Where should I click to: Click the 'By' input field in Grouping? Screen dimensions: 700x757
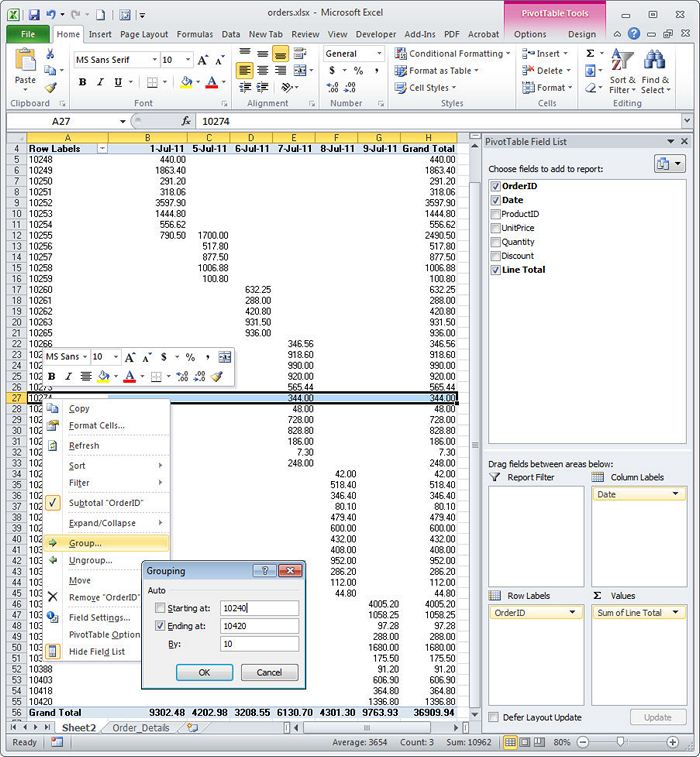click(259, 644)
